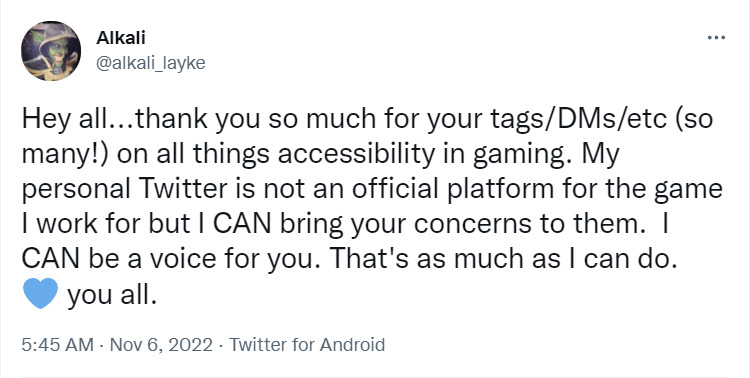Click the word accessibility in the tweet
Viewport: 750px width, 378px height.
pos(351,155)
